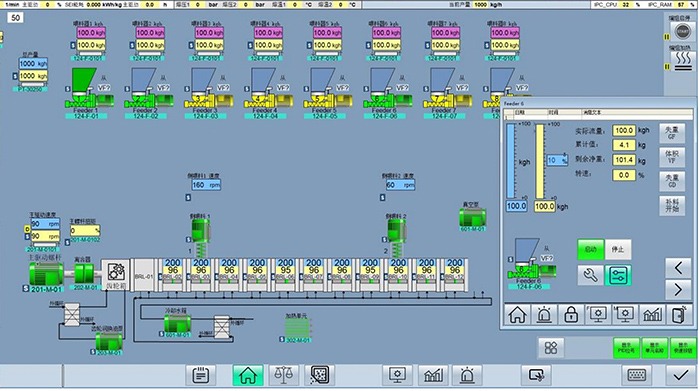
Task: Open the on-screen keyboard icon
Action: [636, 375]
